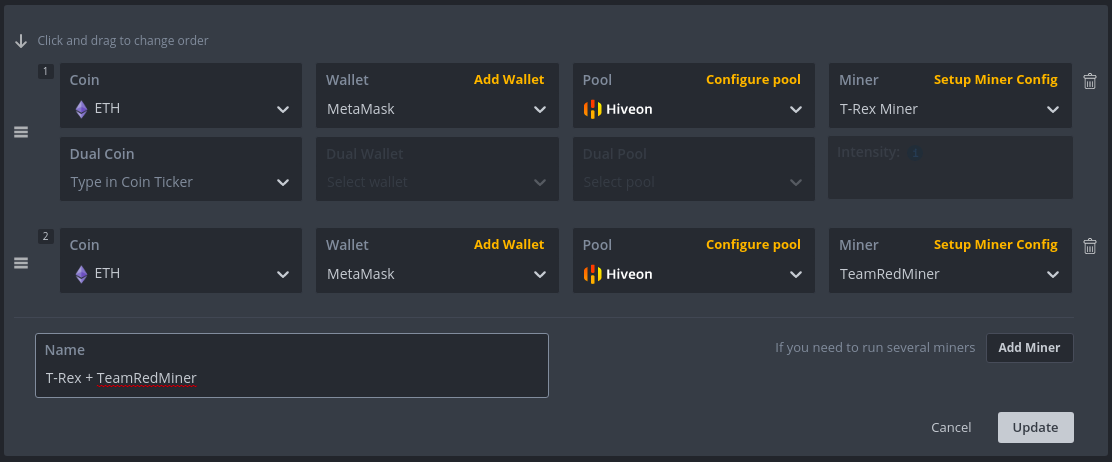
Task: Delete the first miner row via trash icon
Action: (x=1090, y=81)
